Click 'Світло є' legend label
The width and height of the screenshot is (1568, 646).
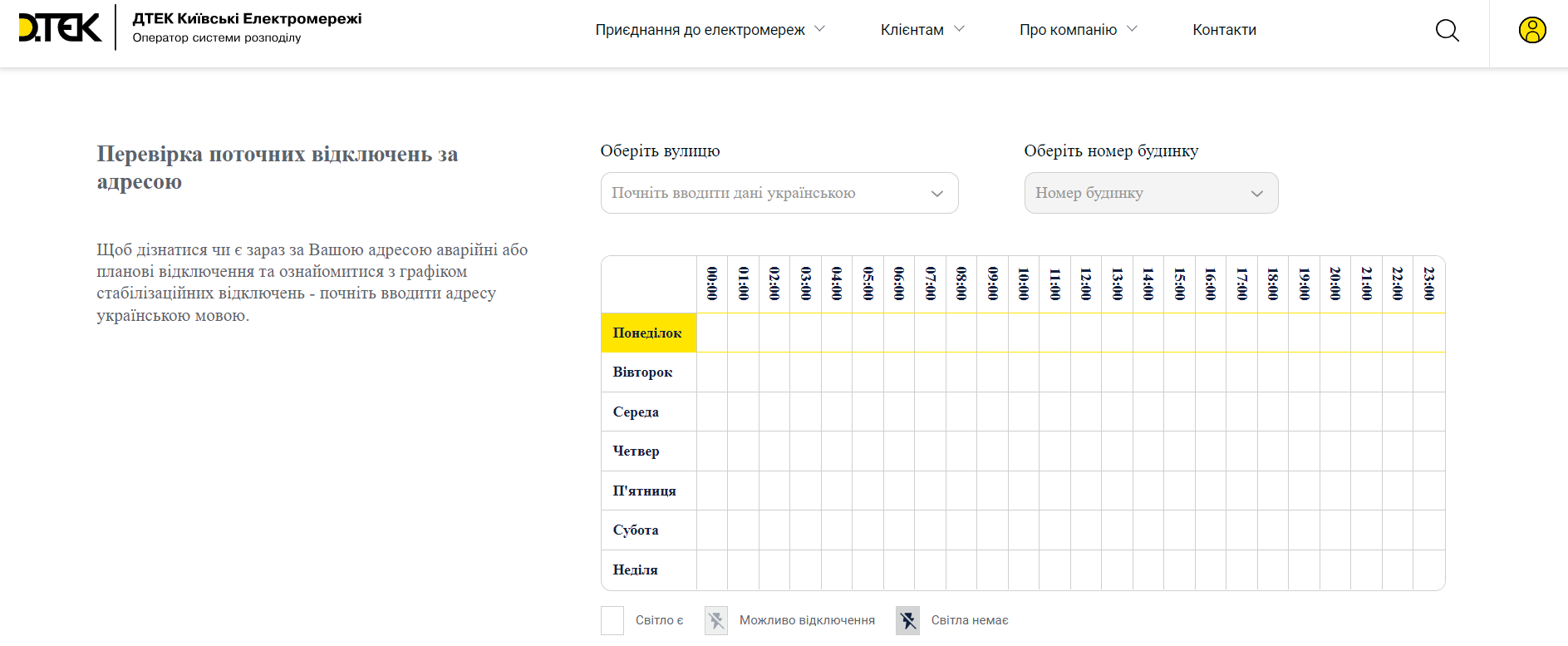coord(659,620)
